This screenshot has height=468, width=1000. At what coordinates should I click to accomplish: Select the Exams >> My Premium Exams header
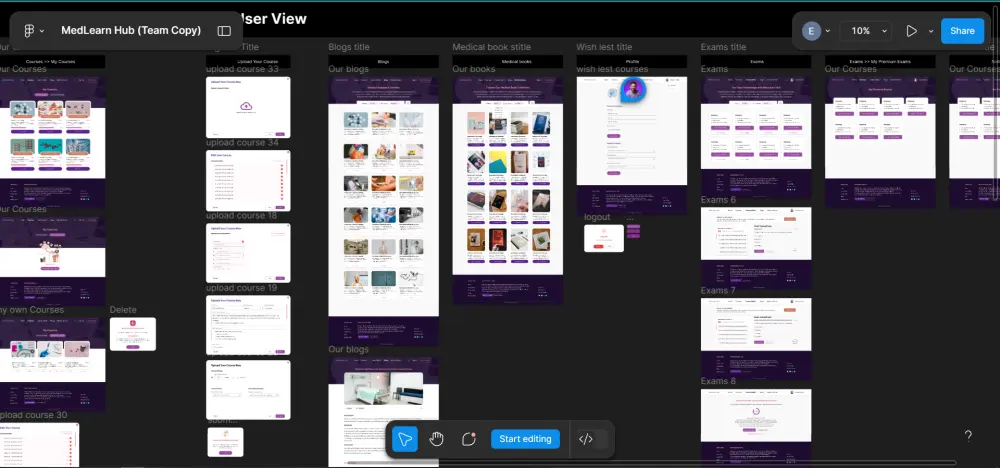click(x=880, y=62)
